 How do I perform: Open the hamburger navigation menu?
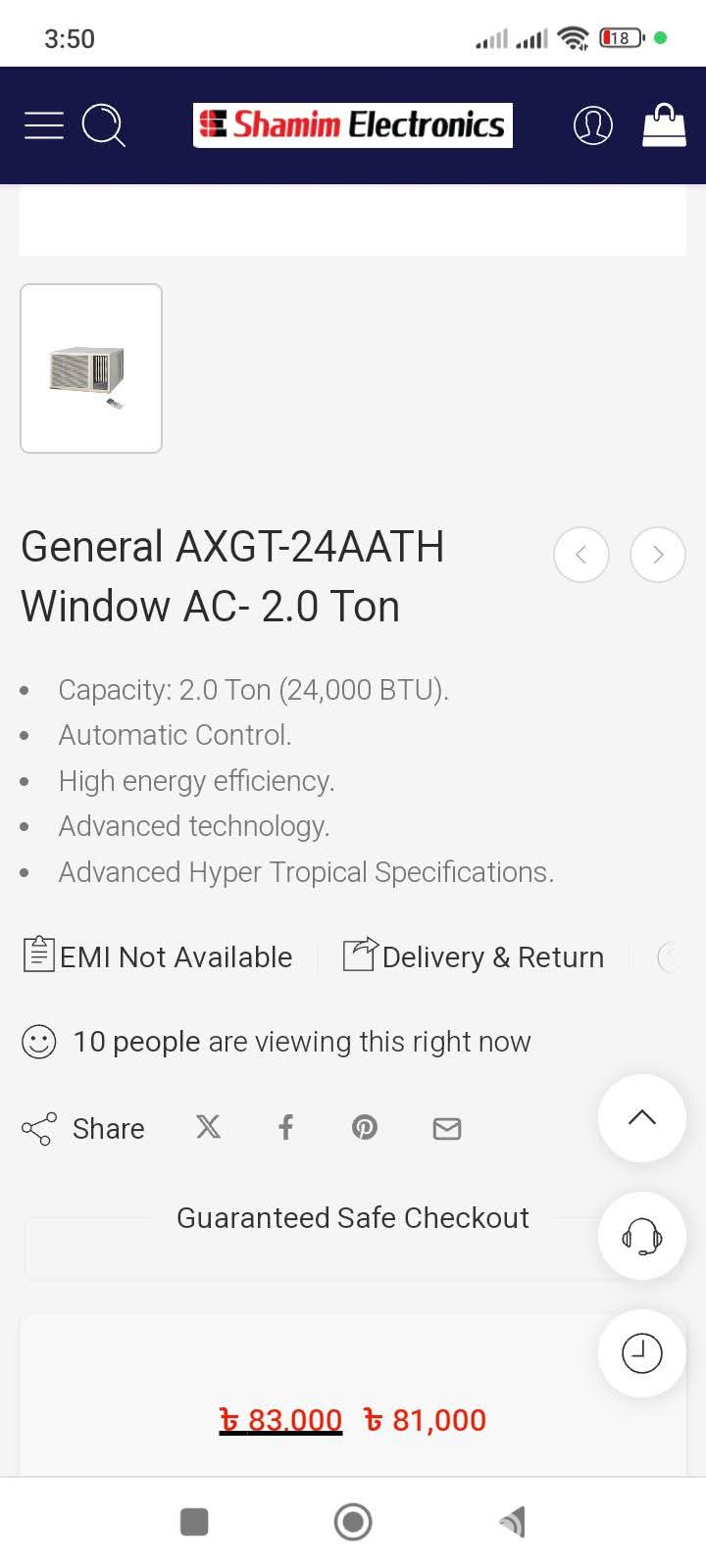(x=44, y=125)
